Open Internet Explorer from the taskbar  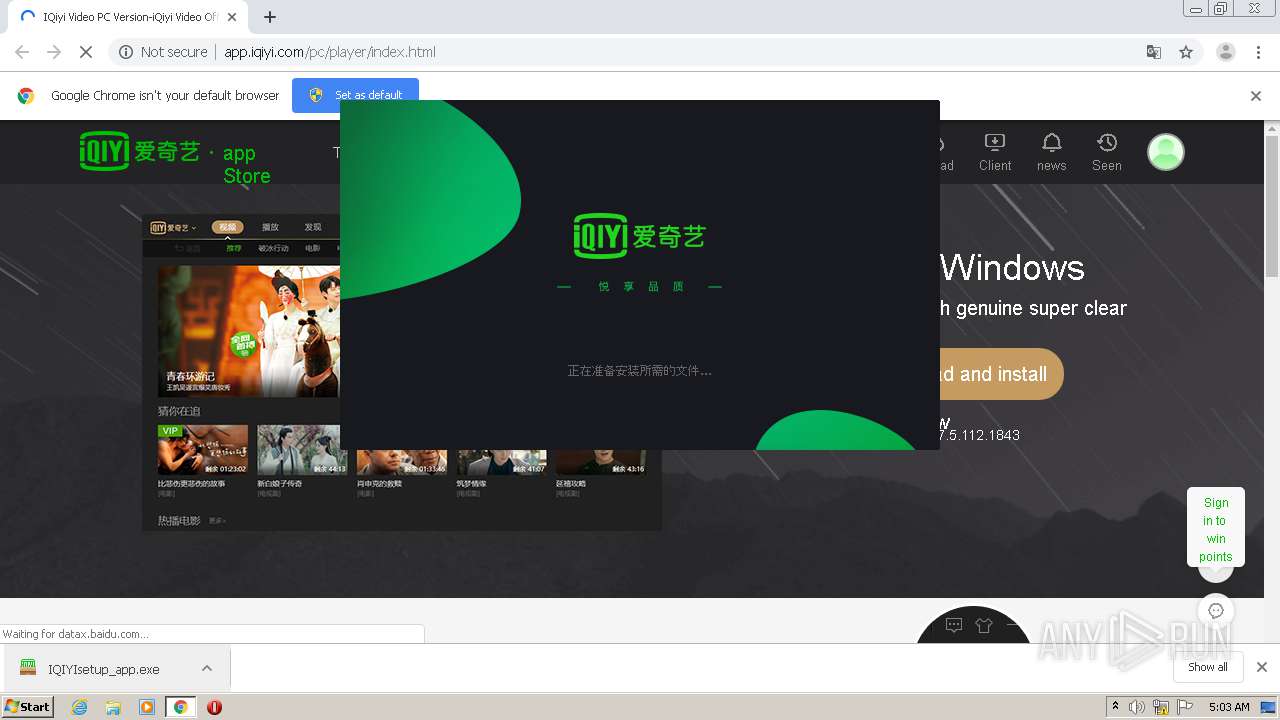click(80, 707)
